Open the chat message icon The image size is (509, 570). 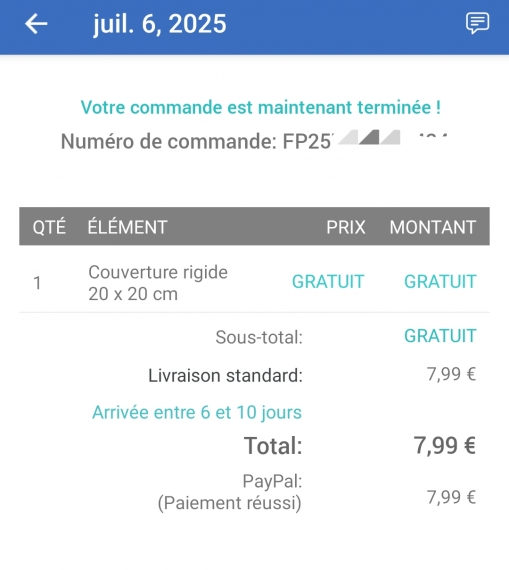[477, 23]
